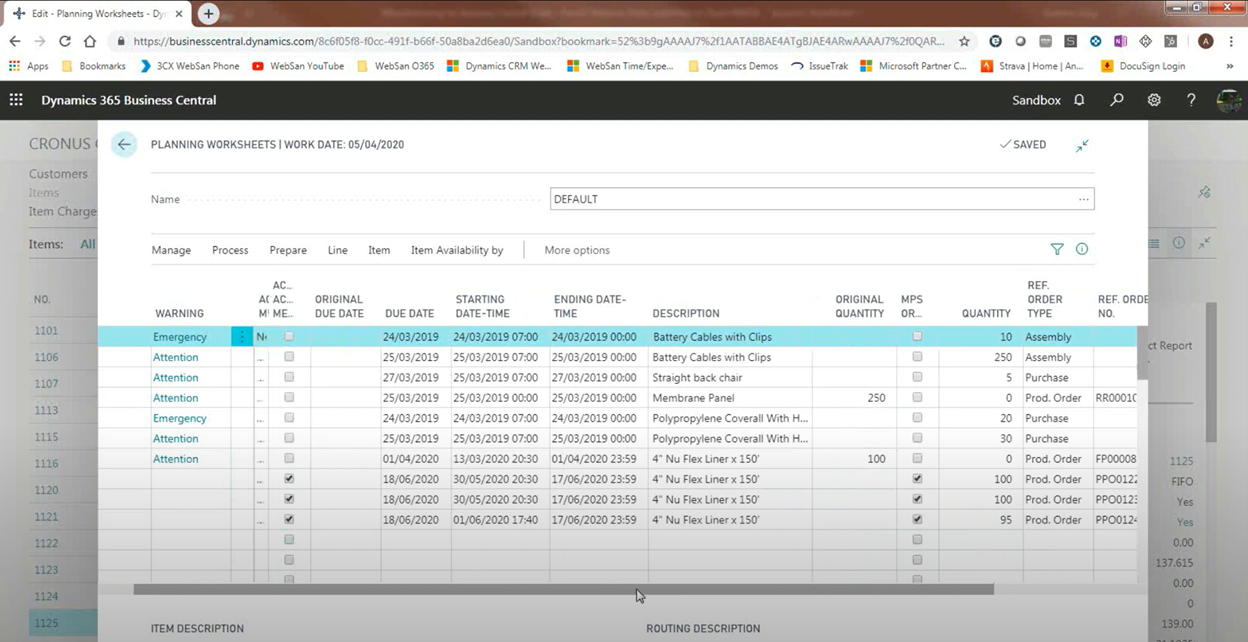Bookmark this page with the star

coord(964,42)
